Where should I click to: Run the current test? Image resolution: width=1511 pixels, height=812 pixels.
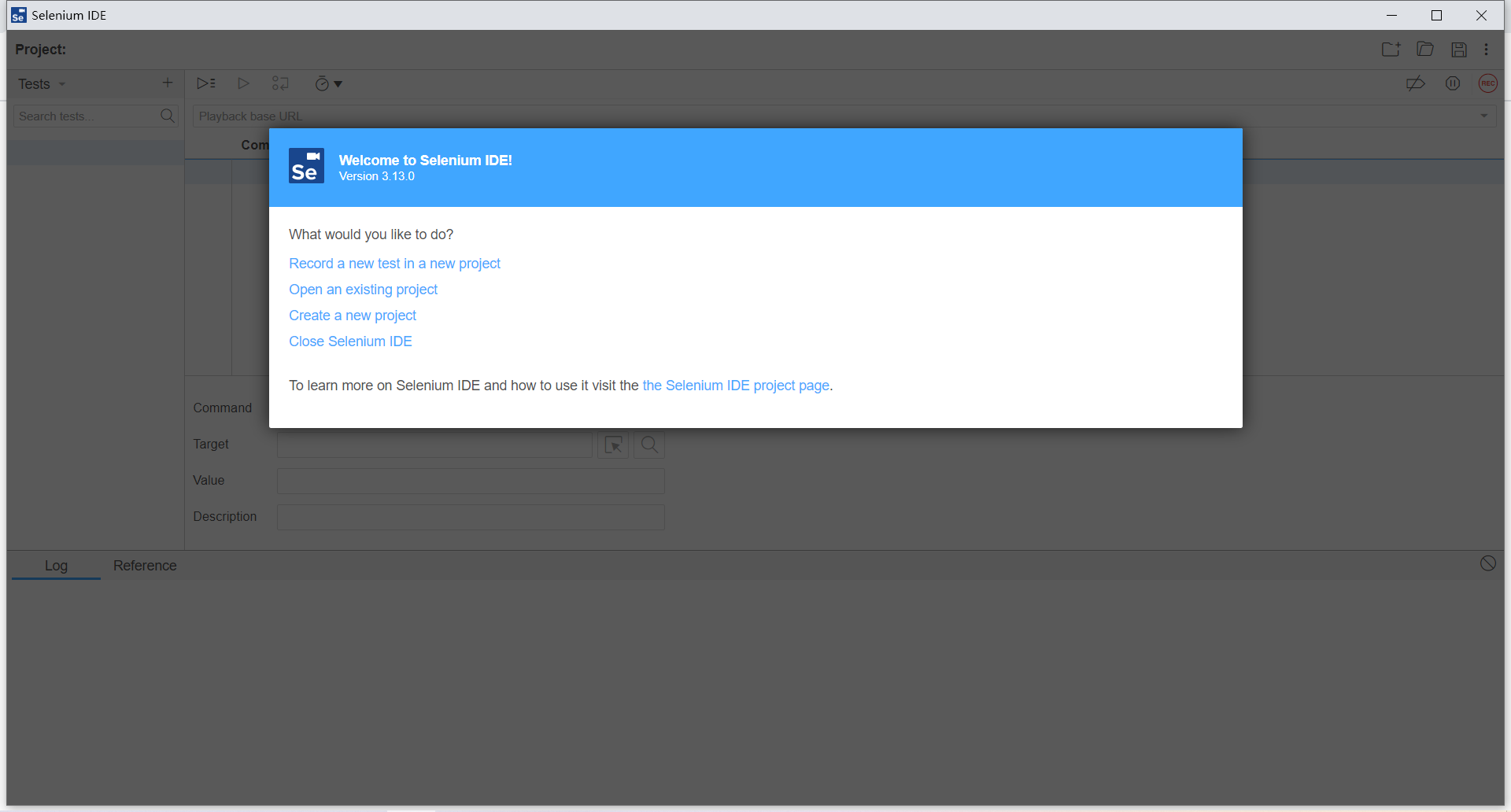pos(243,83)
